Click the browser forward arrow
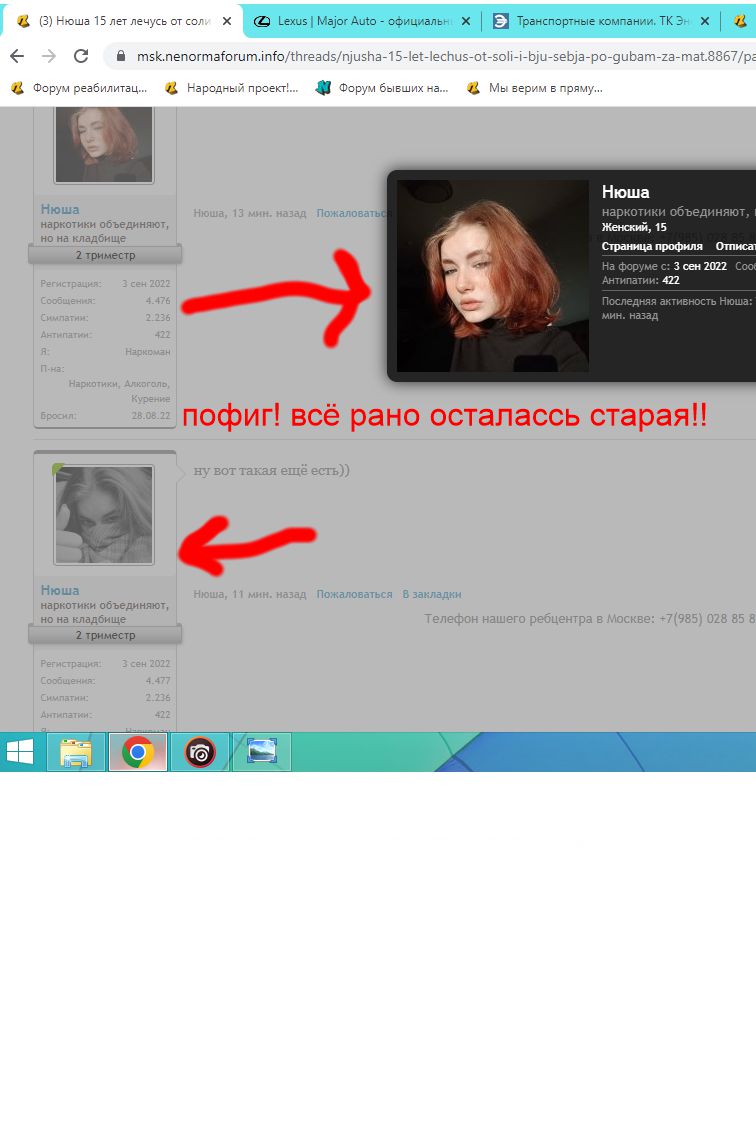 tap(49, 56)
